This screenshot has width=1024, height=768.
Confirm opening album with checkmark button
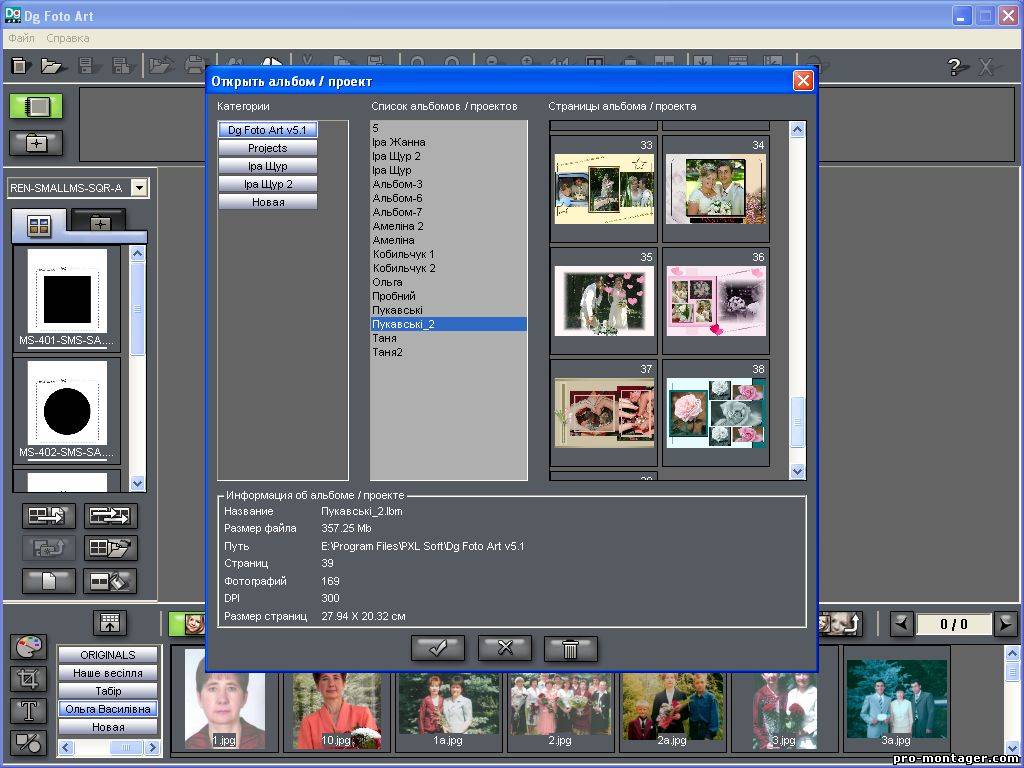[x=438, y=648]
